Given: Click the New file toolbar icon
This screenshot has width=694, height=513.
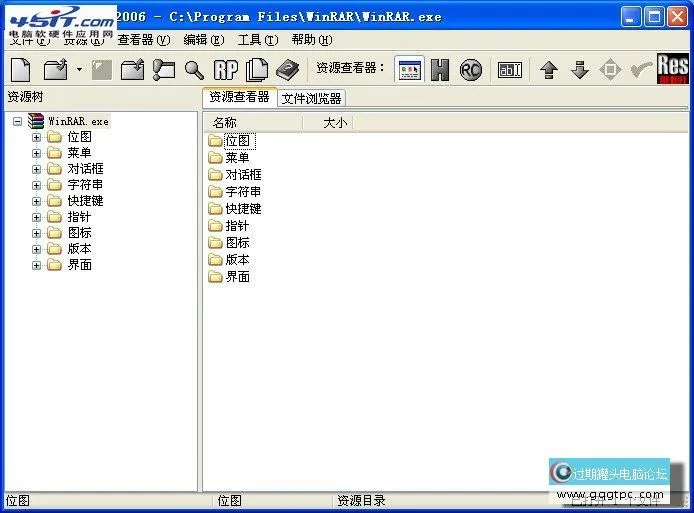Looking at the screenshot, I should 21,69.
